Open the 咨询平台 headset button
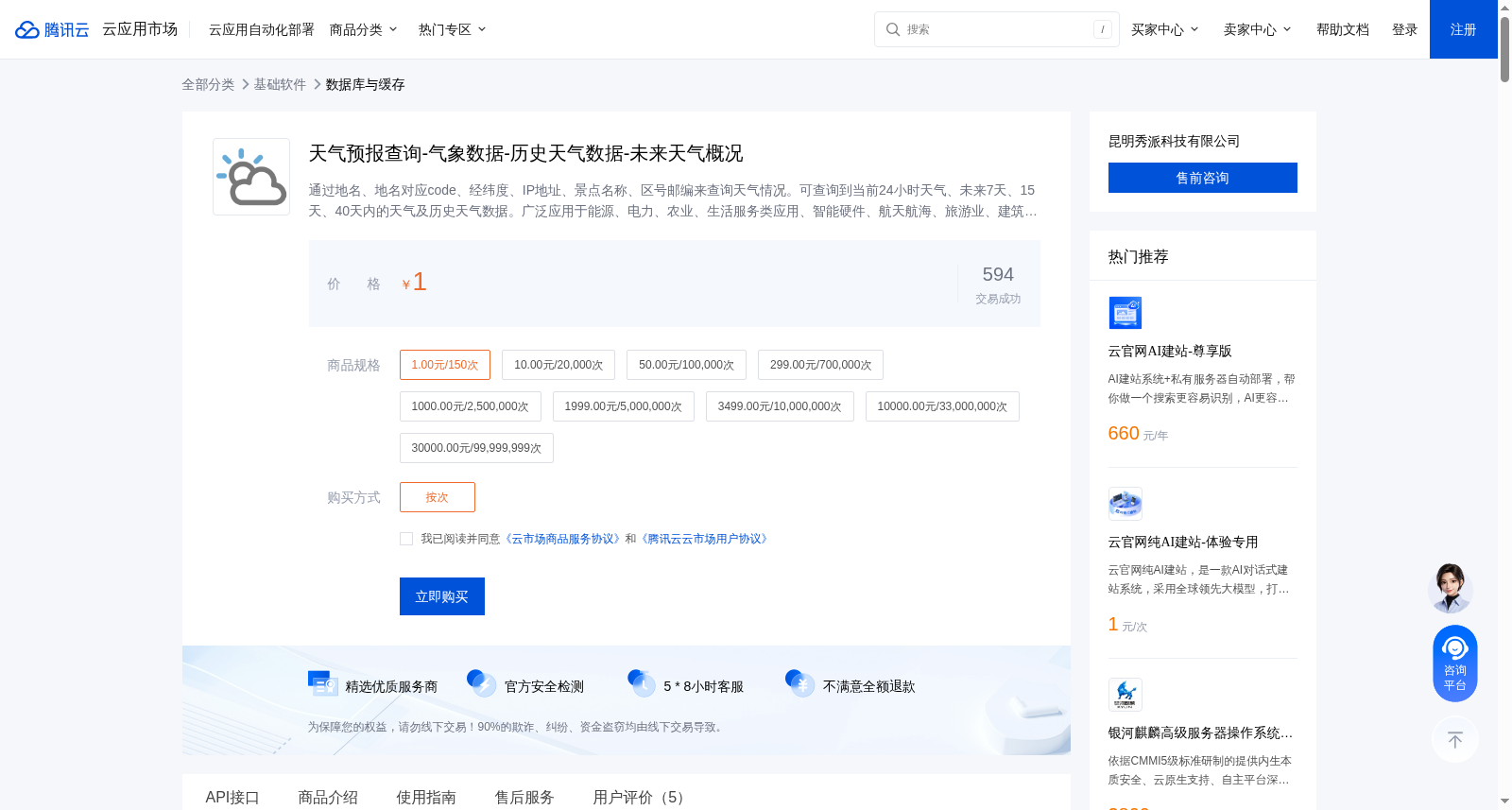 coord(1455,664)
